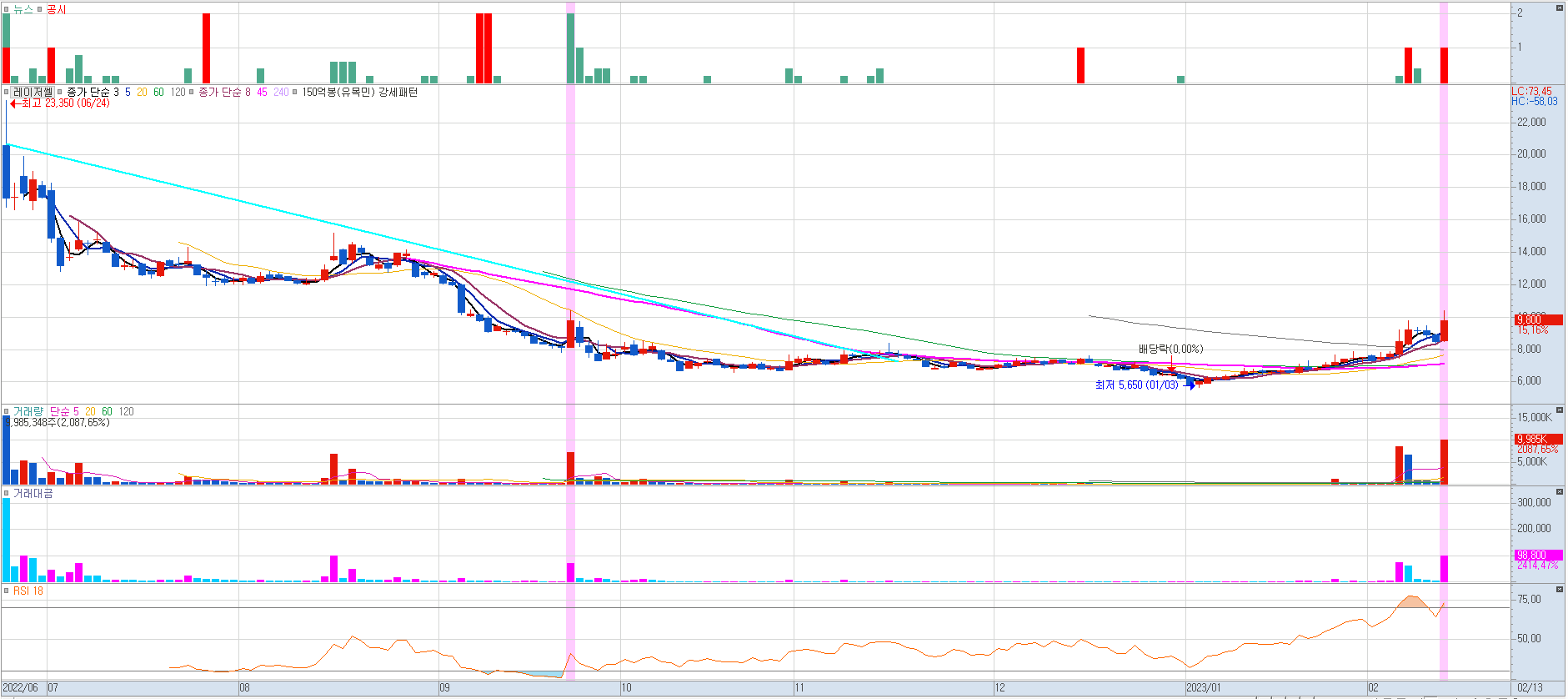Image resolution: width=1568 pixels, height=699 pixels.
Task: Click the RSI 18 legend label
Action: click(x=28, y=591)
